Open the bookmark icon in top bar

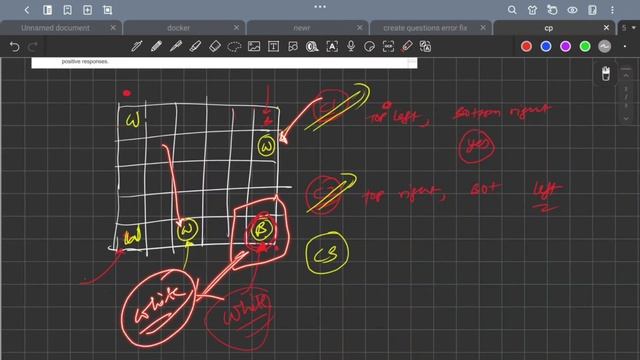pyautogui.click(x=67, y=10)
